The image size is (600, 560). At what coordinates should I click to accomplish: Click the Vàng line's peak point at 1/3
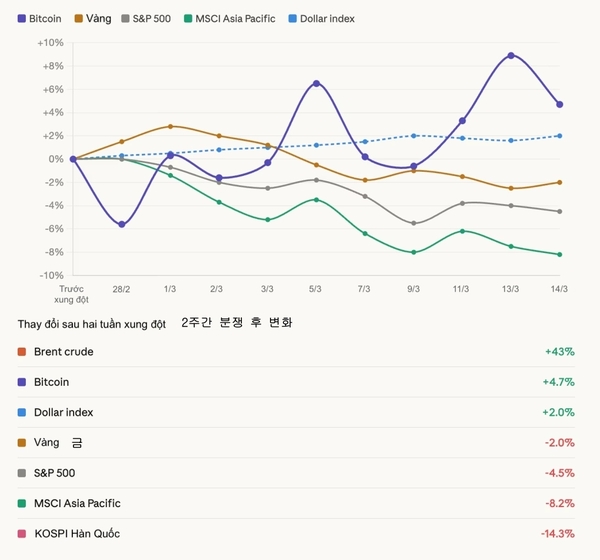pyautogui.click(x=171, y=126)
